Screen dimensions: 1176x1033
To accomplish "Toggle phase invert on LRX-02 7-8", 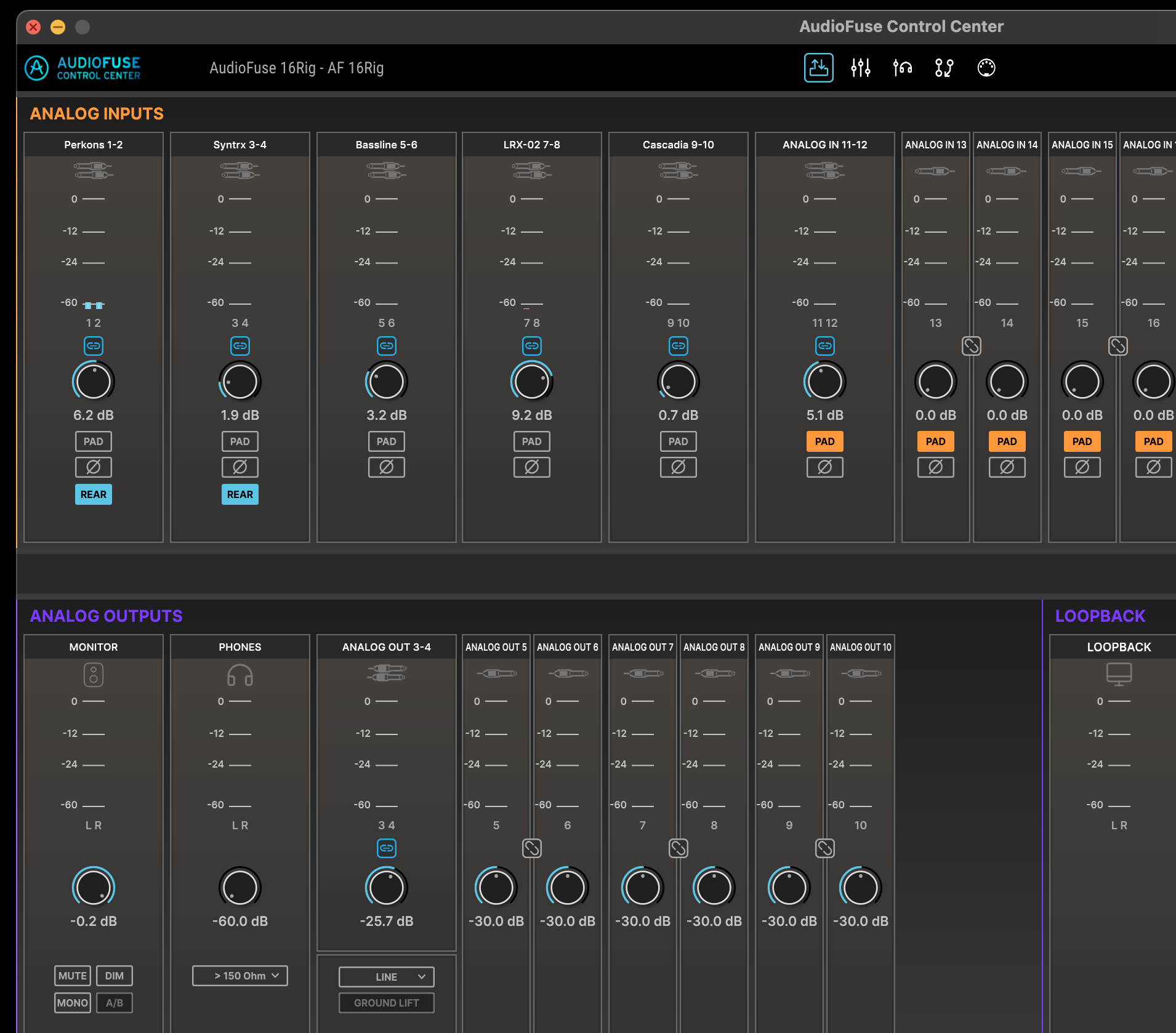I will pyautogui.click(x=532, y=467).
